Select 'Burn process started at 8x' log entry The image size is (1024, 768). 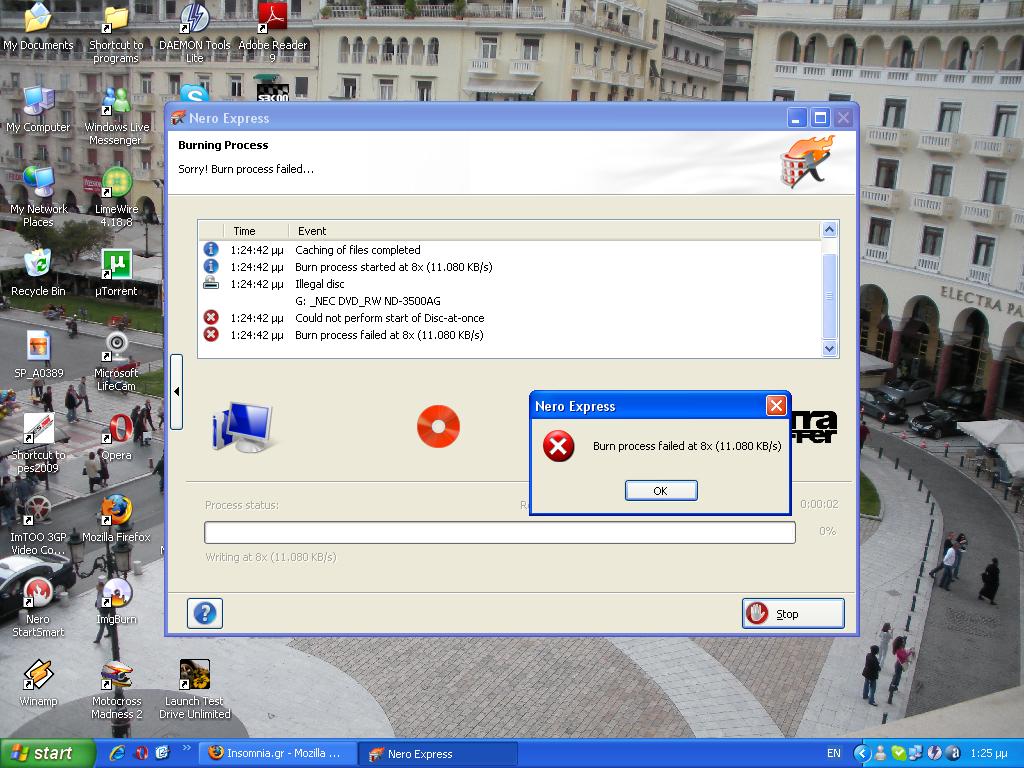pyautogui.click(x=510, y=267)
